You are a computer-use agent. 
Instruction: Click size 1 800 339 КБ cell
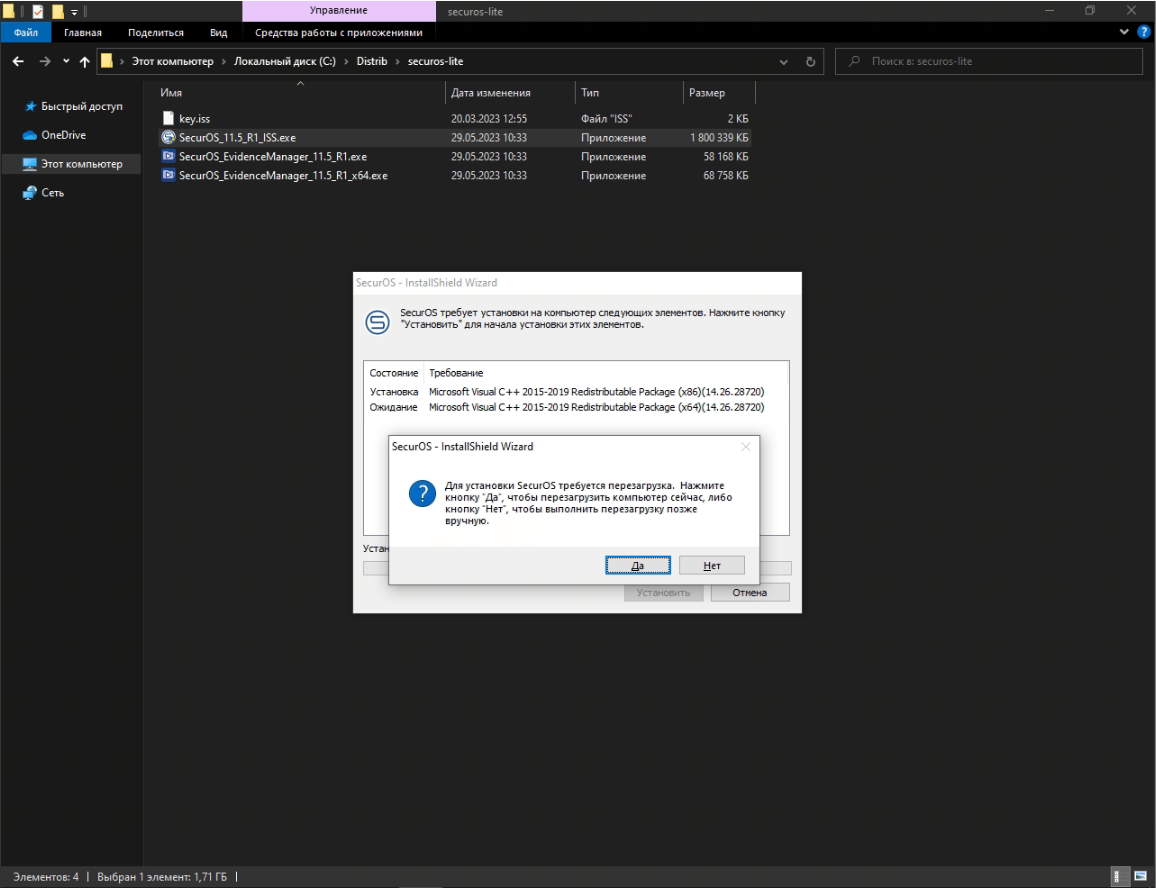719,138
